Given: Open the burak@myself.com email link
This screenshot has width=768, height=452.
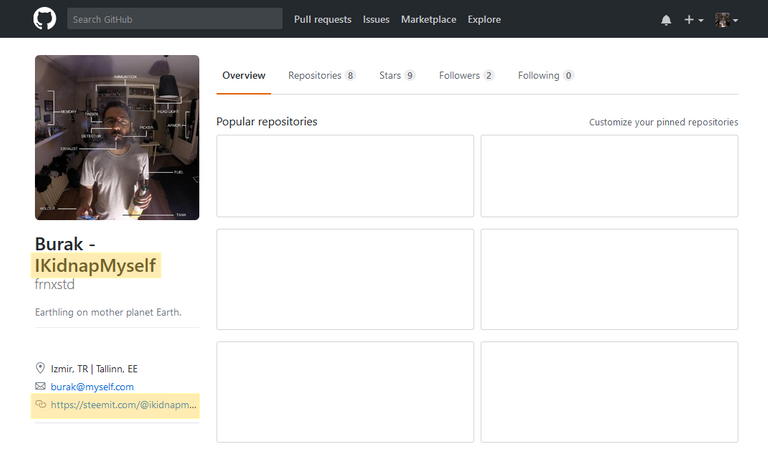Looking at the screenshot, I should 92,386.
